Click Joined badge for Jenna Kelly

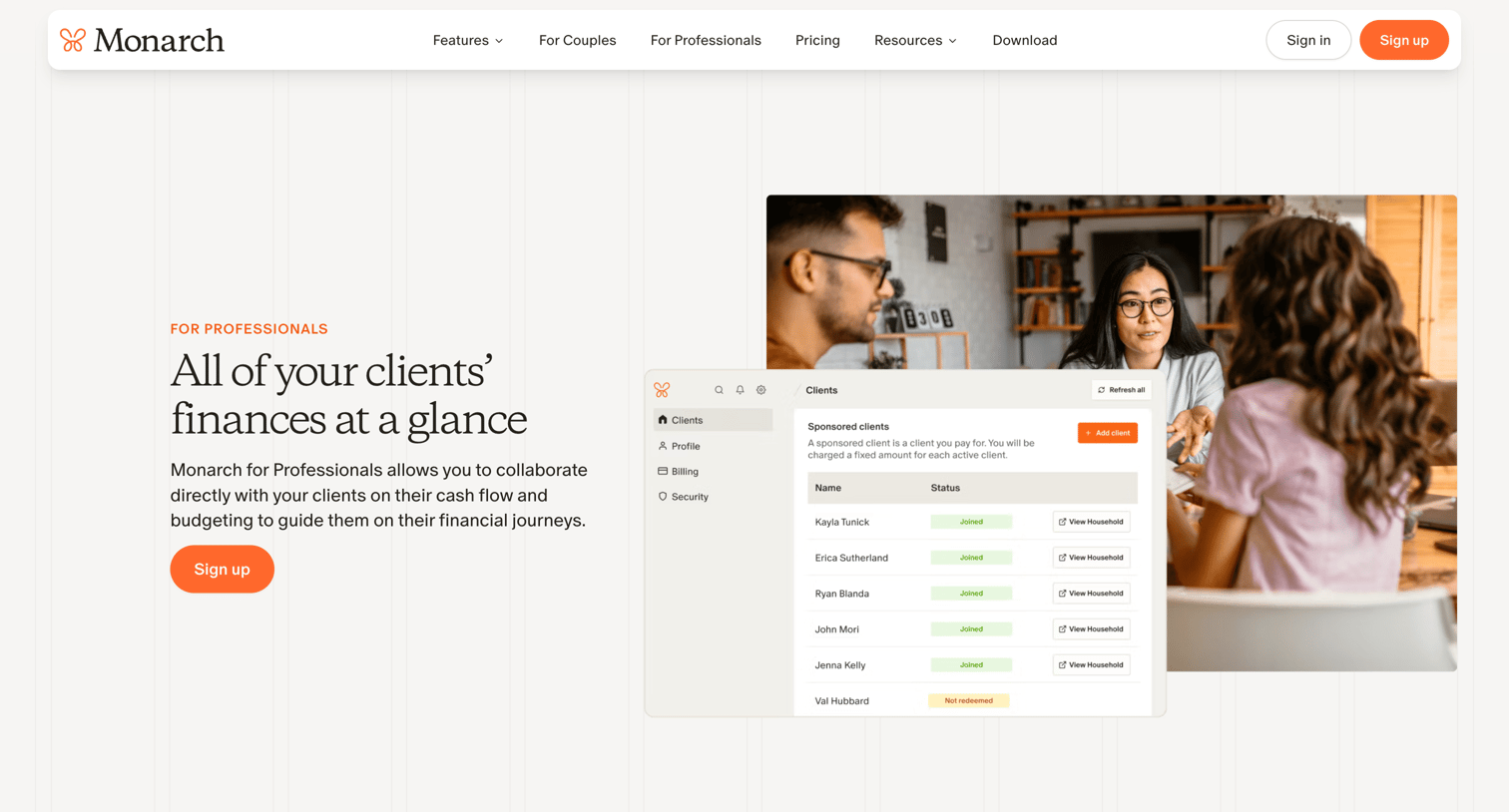click(971, 665)
